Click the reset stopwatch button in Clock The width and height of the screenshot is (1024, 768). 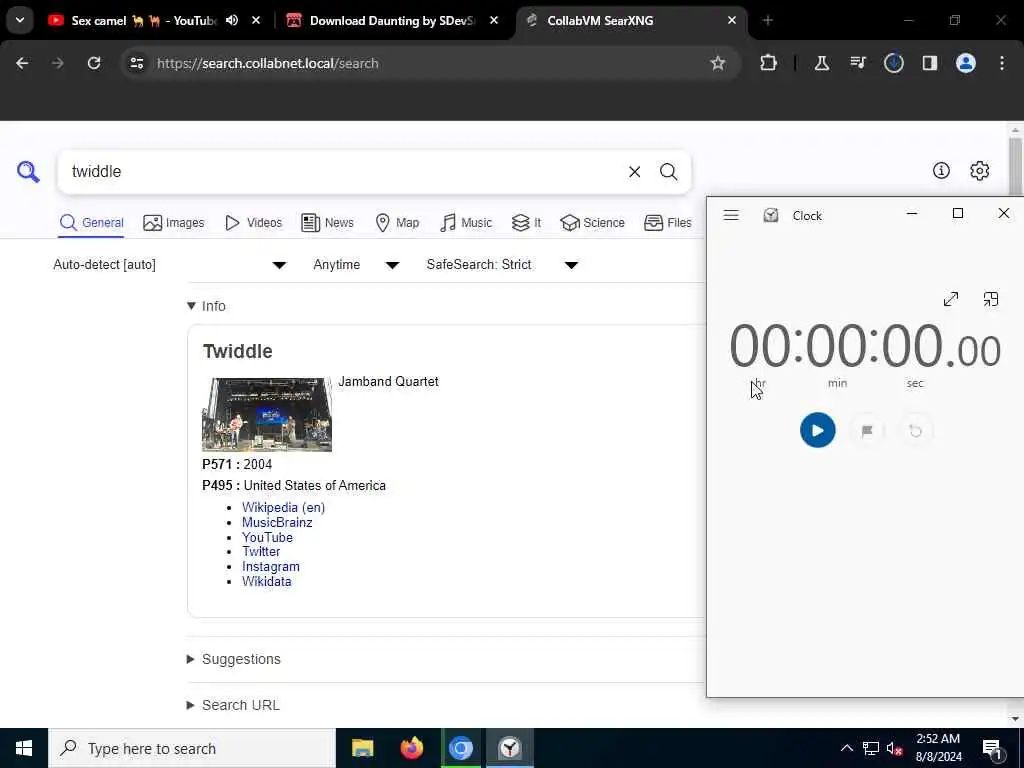(x=915, y=431)
